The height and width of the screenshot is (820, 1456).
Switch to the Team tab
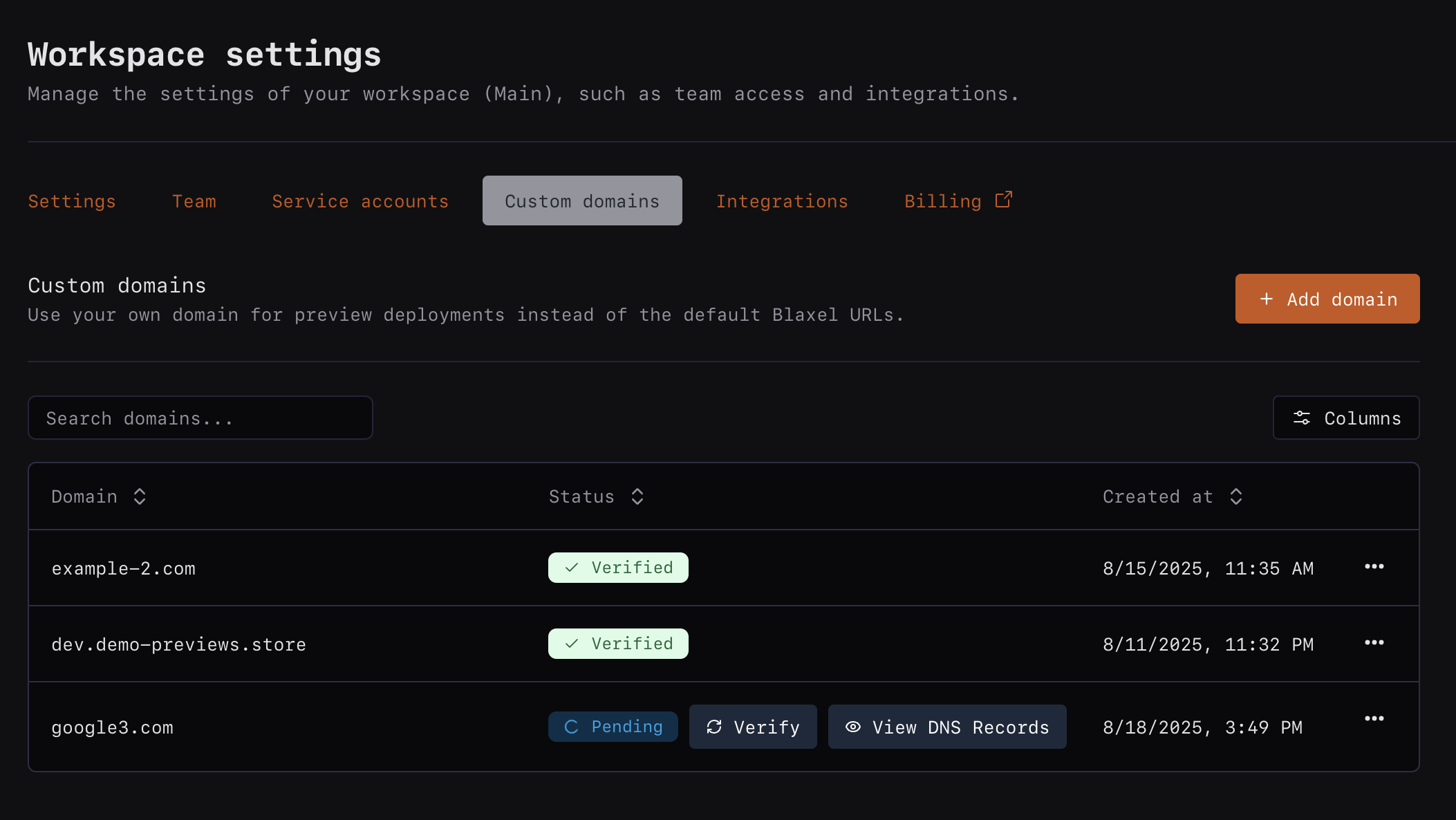pyautogui.click(x=194, y=201)
